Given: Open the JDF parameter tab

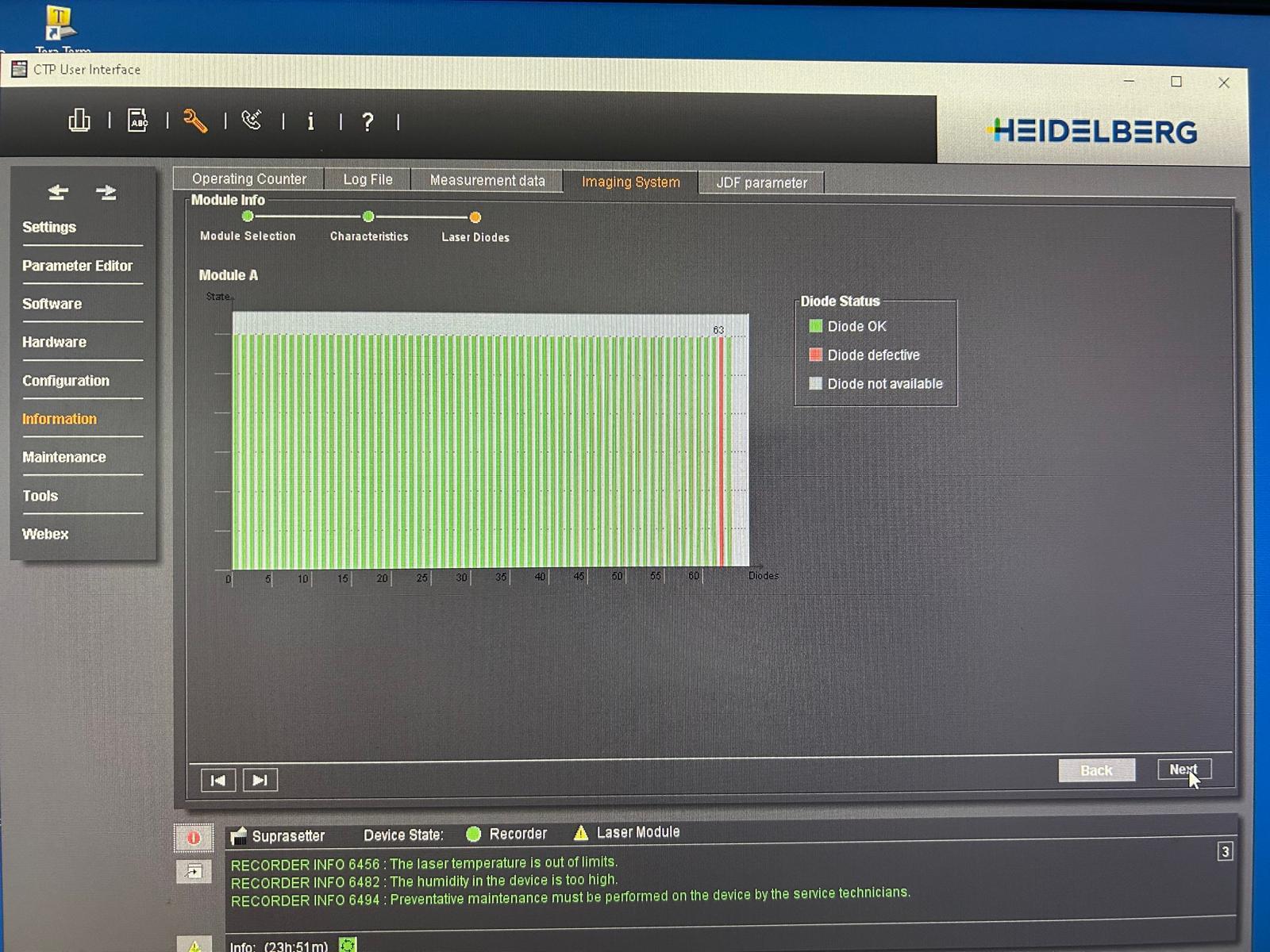Looking at the screenshot, I should click(761, 183).
